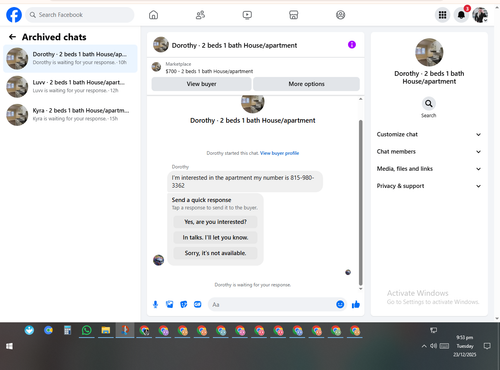This screenshot has height=370, width=500.
Task: Open Windows notification center icon
Action: 487,346
